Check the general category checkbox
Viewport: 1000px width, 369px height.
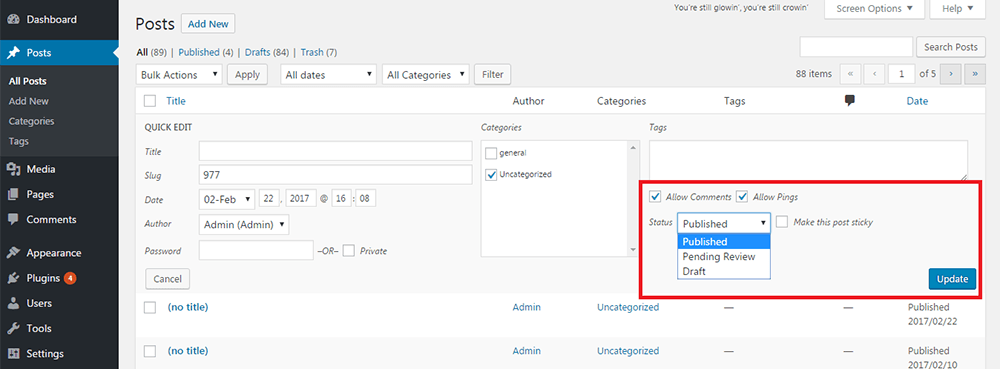(x=491, y=153)
